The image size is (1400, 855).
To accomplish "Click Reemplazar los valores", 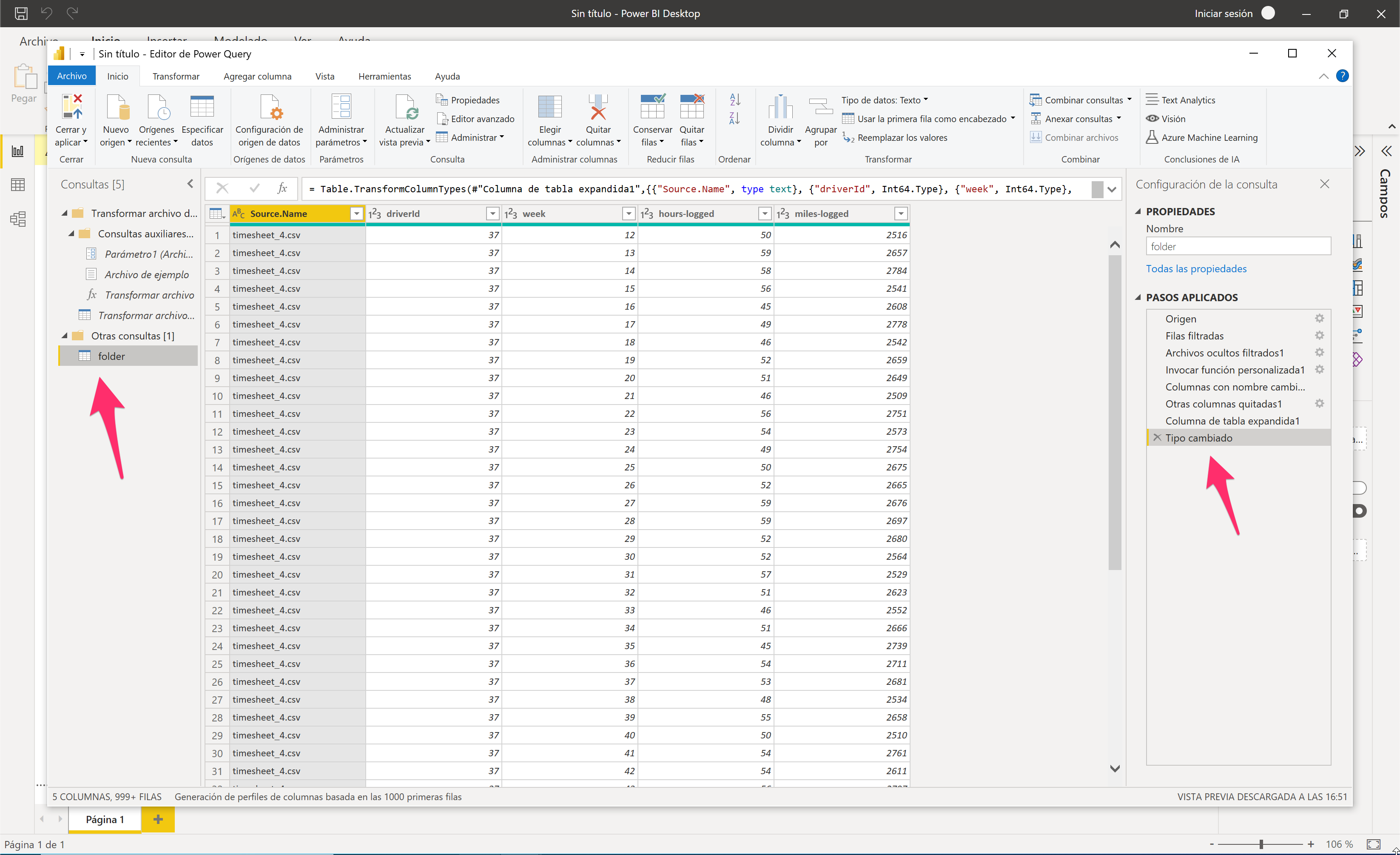I will (x=895, y=137).
